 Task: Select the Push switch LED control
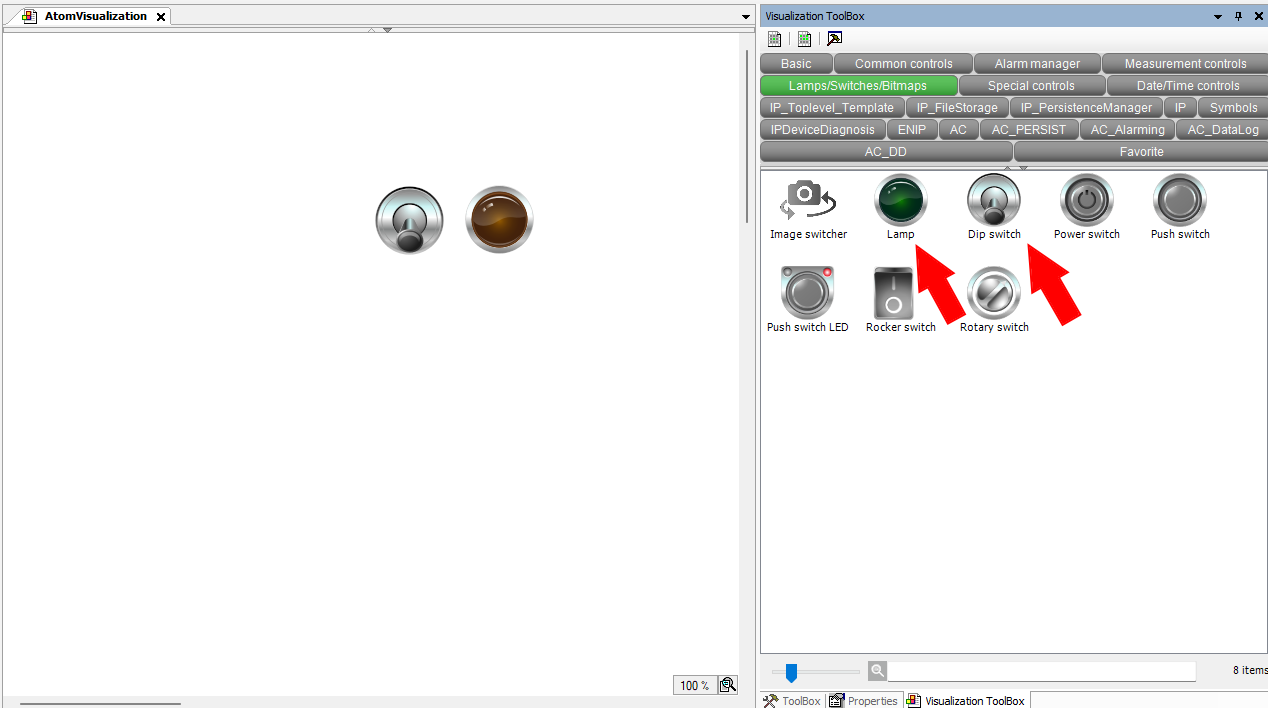point(807,291)
